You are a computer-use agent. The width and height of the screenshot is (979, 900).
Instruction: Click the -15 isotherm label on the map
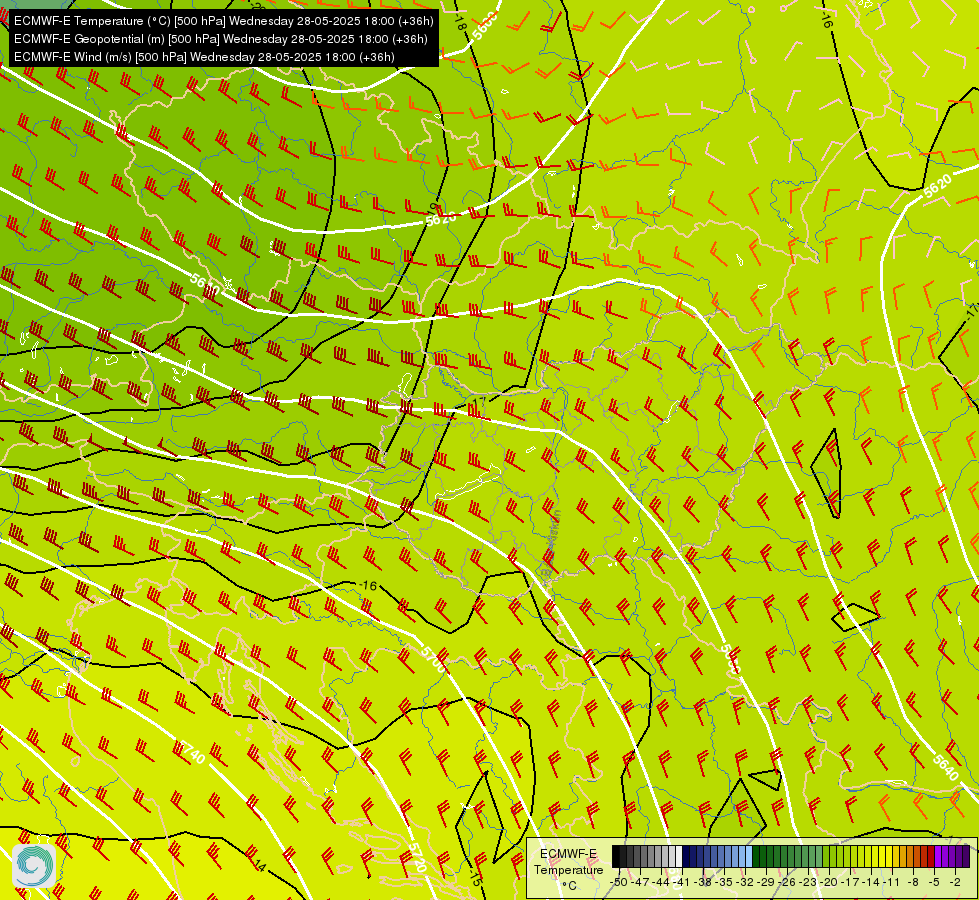[x=476, y=879]
